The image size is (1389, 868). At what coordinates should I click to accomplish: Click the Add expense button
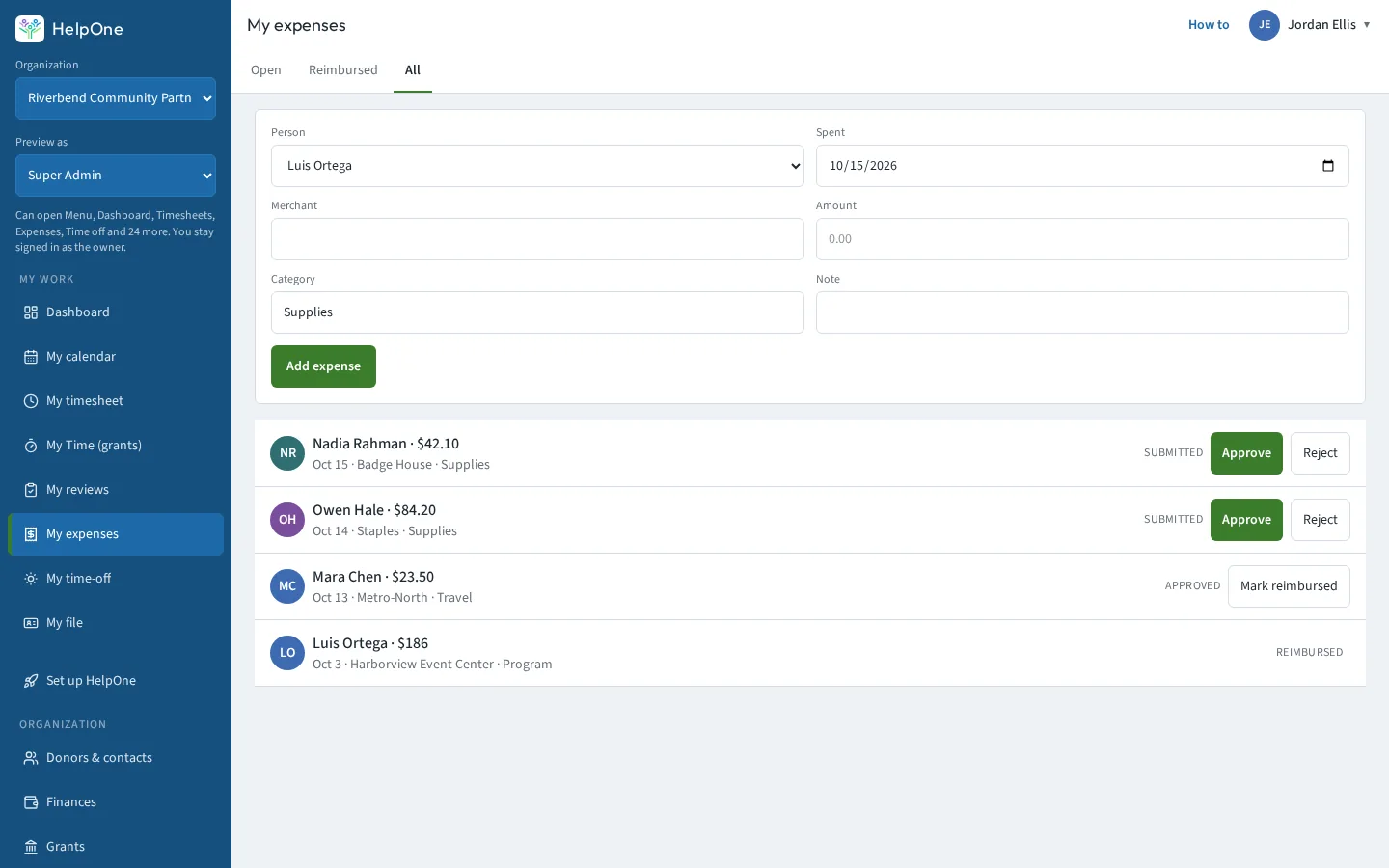[x=323, y=366]
